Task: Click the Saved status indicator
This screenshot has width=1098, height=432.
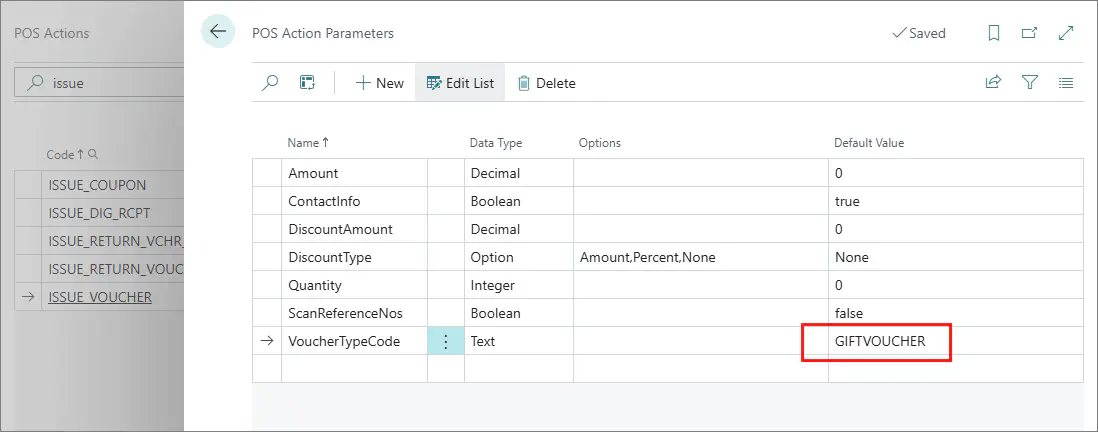Action: point(919,33)
